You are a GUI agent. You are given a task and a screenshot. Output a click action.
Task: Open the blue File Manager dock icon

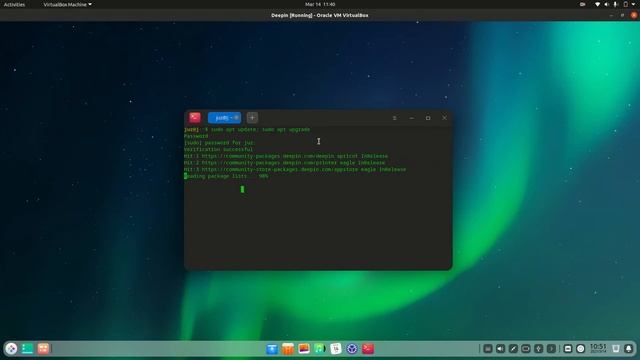272,349
